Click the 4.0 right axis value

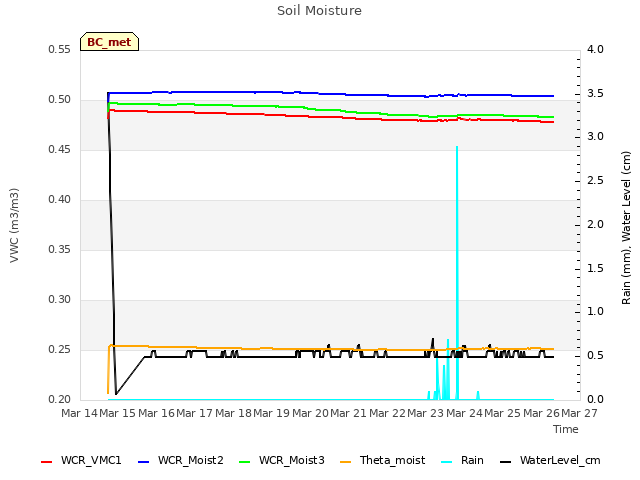[x=595, y=50]
